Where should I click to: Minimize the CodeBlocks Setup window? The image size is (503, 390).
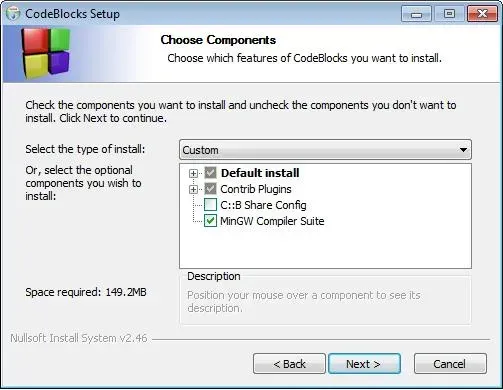pyautogui.click(x=416, y=14)
